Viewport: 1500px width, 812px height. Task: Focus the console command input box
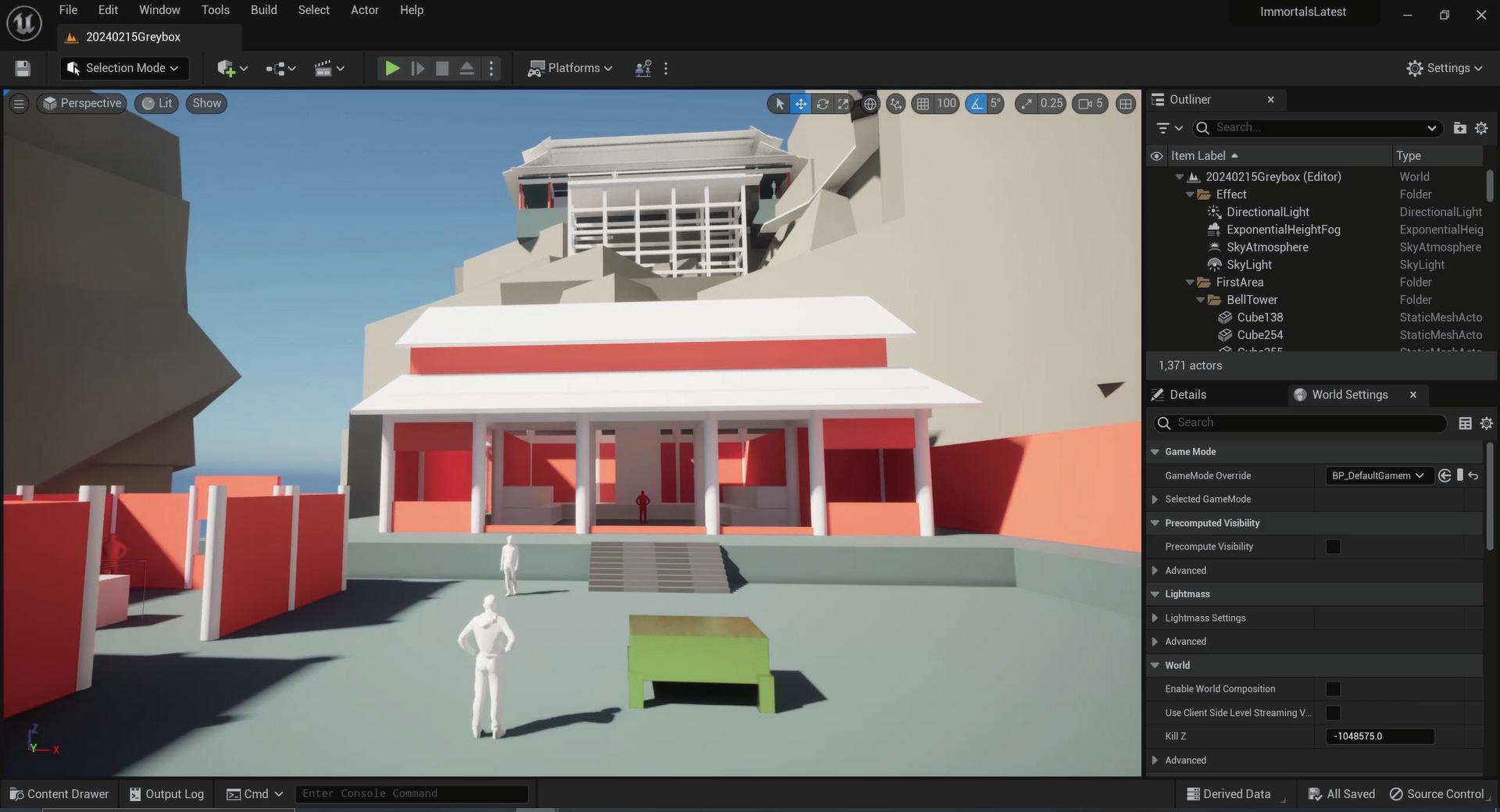[412, 794]
